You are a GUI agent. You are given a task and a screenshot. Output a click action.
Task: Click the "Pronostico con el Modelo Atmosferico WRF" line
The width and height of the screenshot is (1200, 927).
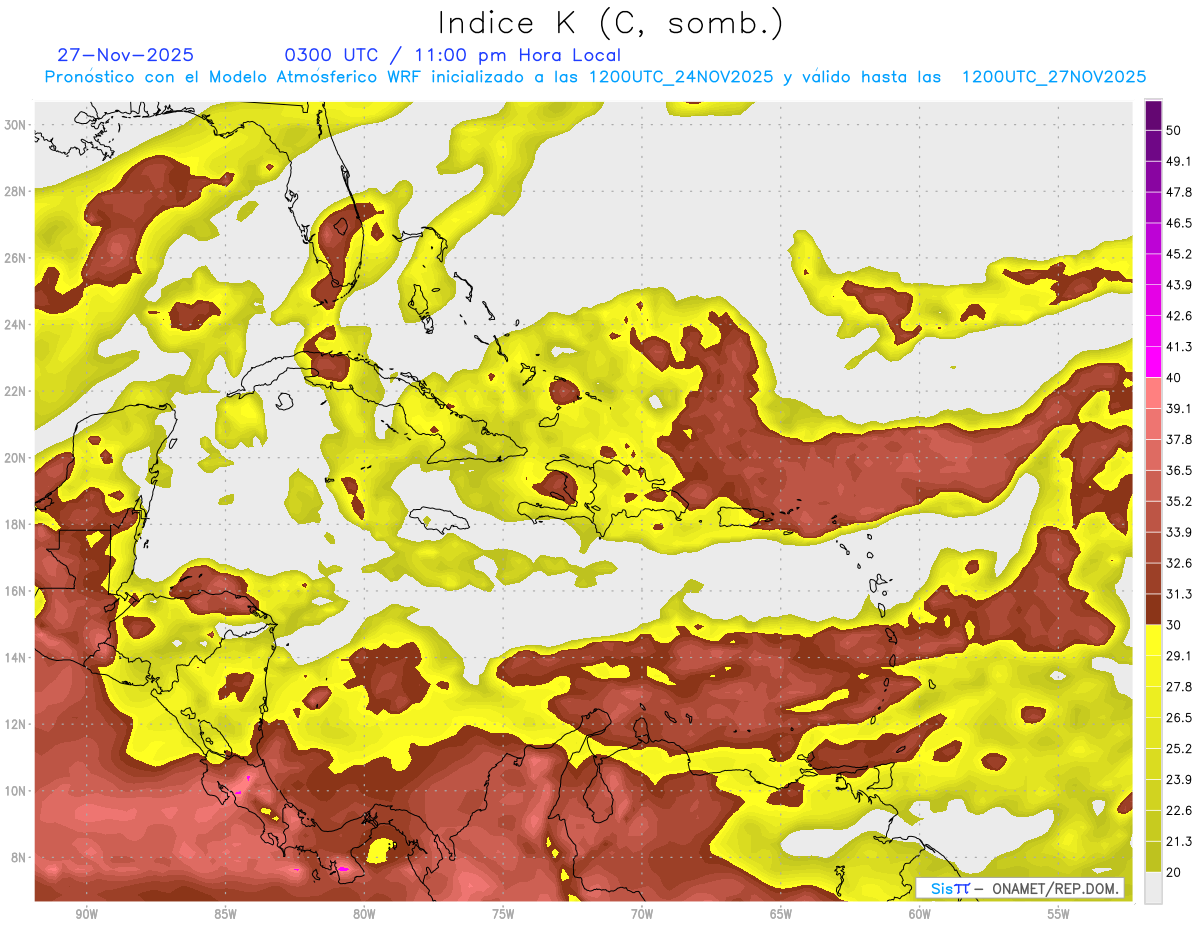[595, 77]
